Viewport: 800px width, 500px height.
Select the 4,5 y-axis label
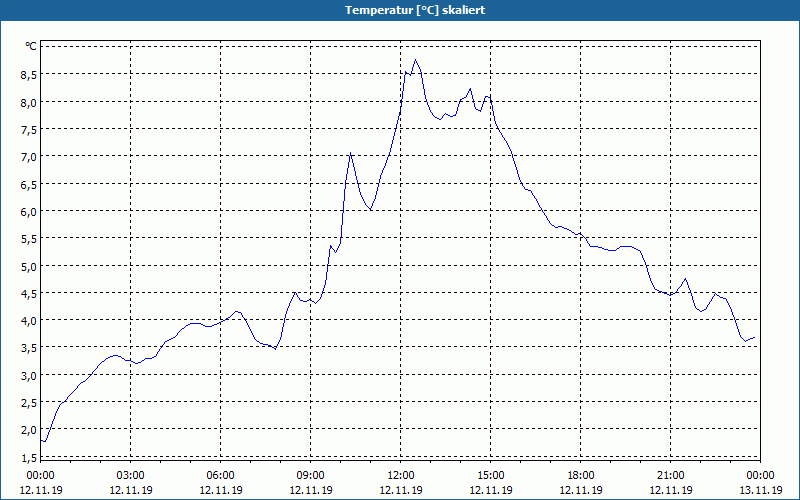[30, 293]
